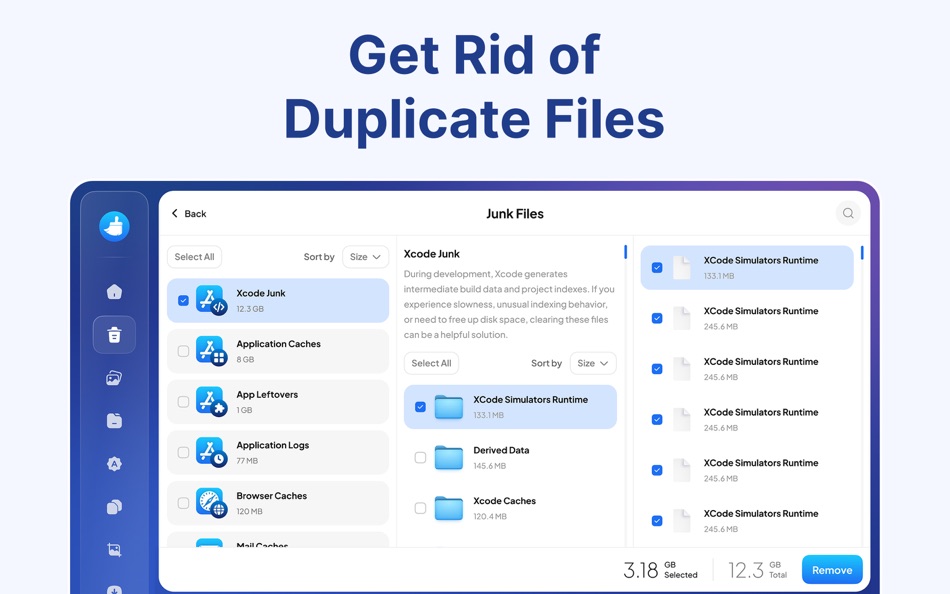
Task: Select the Browser Caches 120 MB label
Action: coord(271,503)
